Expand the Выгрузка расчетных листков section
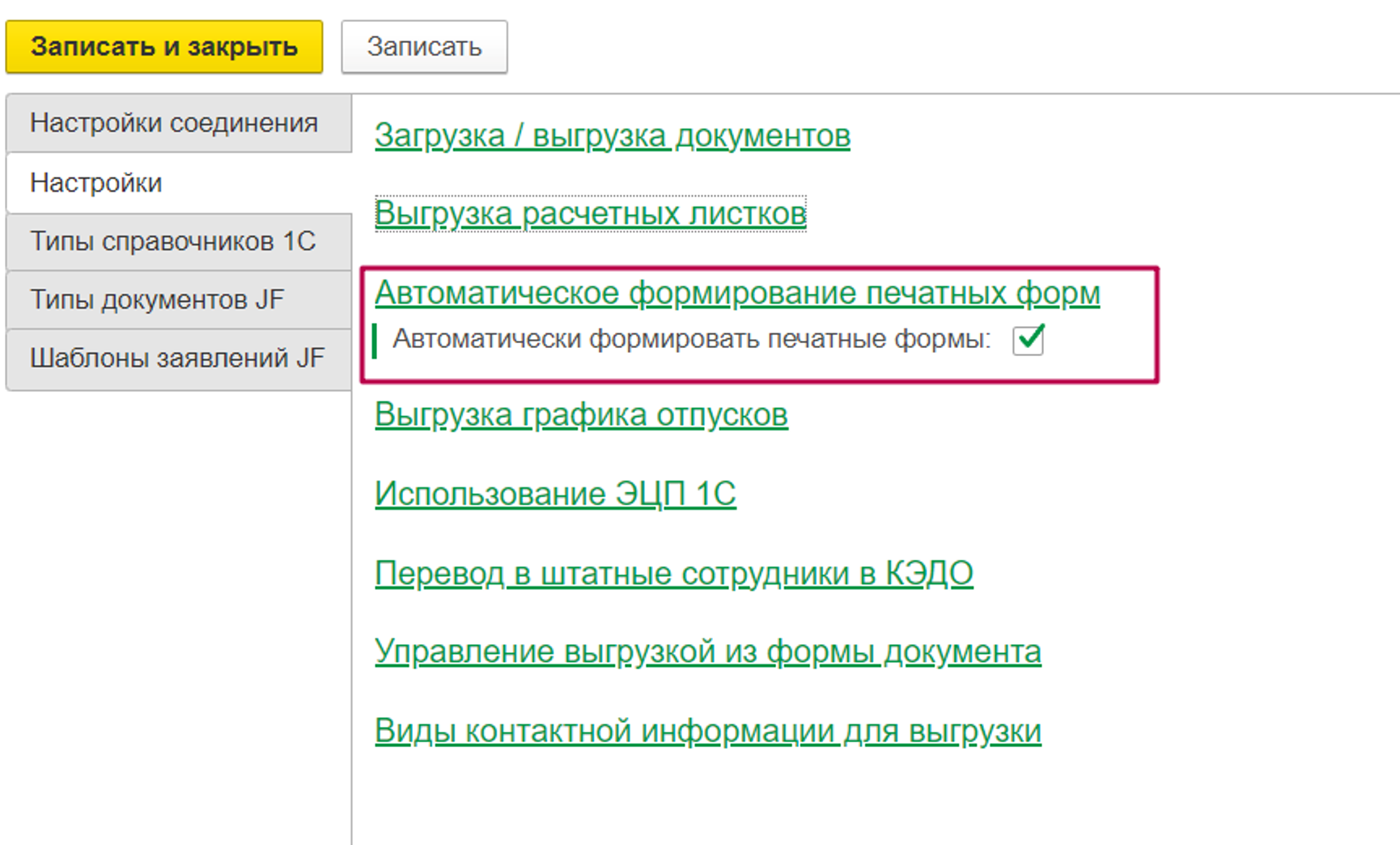The image size is (1400, 845). pyautogui.click(x=590, y=214)
